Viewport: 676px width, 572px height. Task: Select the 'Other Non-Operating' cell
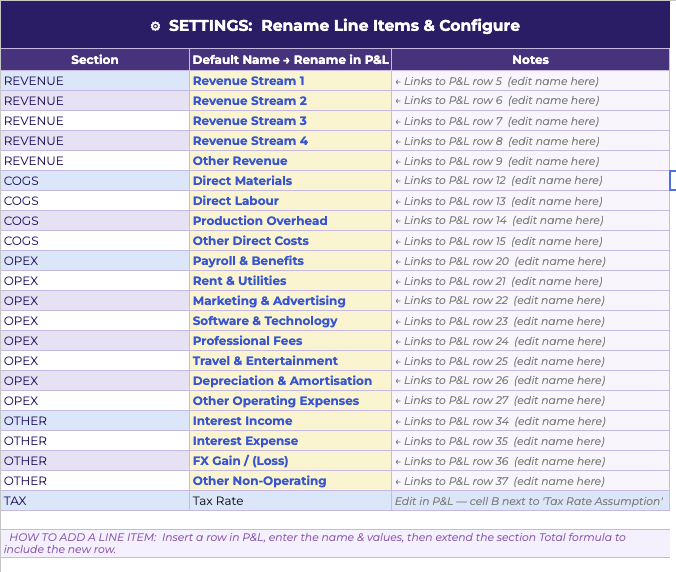click(x=290, y=481)
